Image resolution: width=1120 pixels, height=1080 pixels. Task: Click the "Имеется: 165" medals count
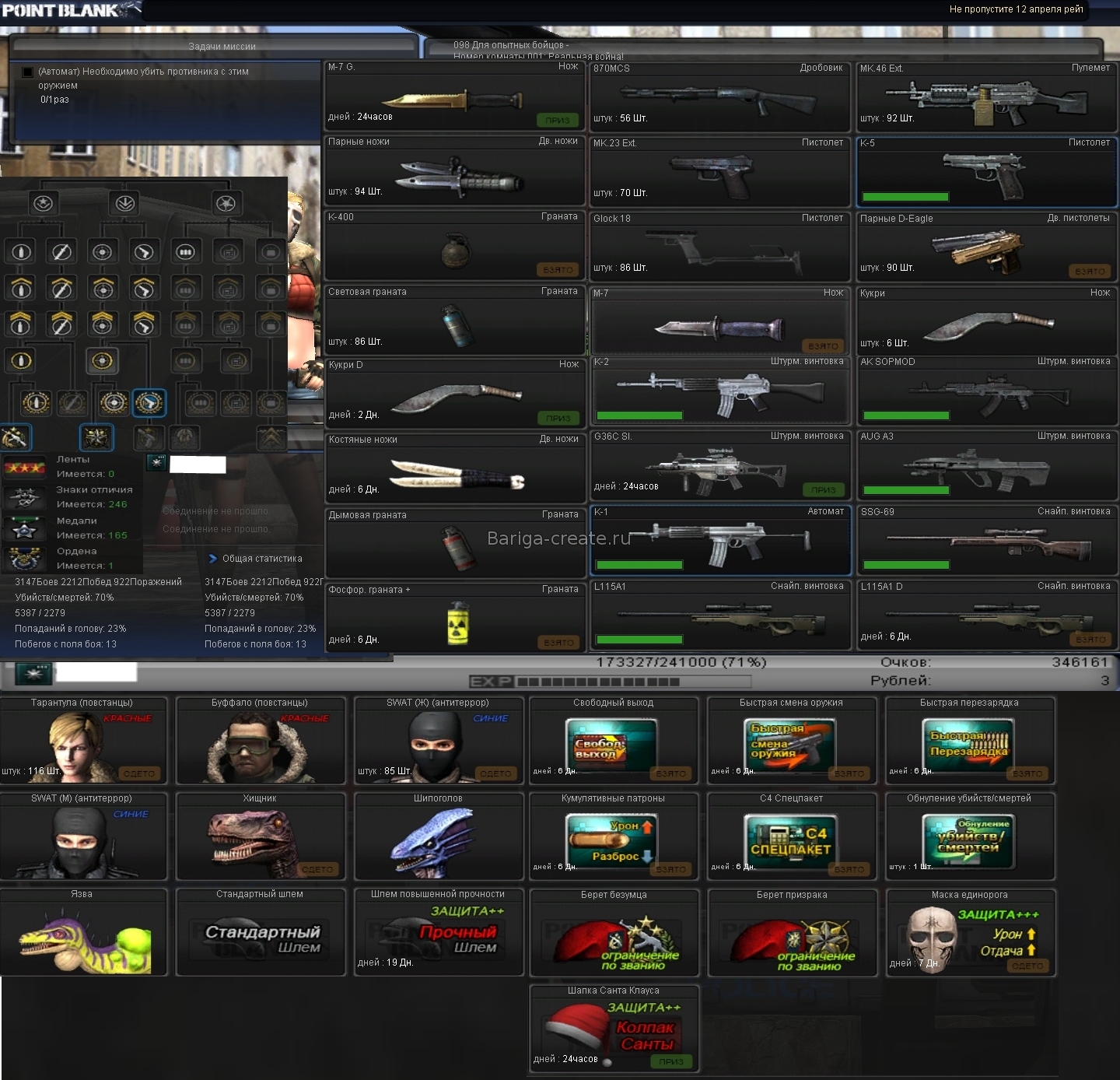tap(92, 535)
